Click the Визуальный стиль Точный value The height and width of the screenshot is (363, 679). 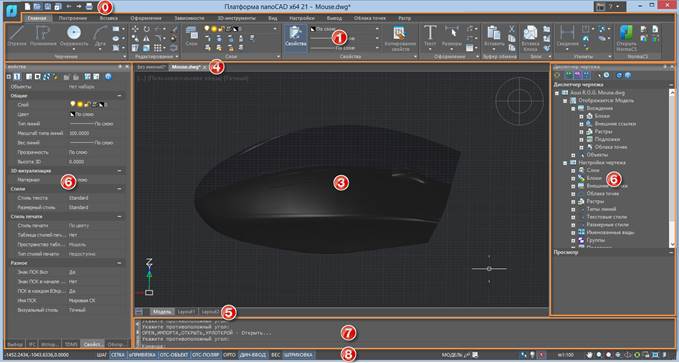tap(77, 310)
